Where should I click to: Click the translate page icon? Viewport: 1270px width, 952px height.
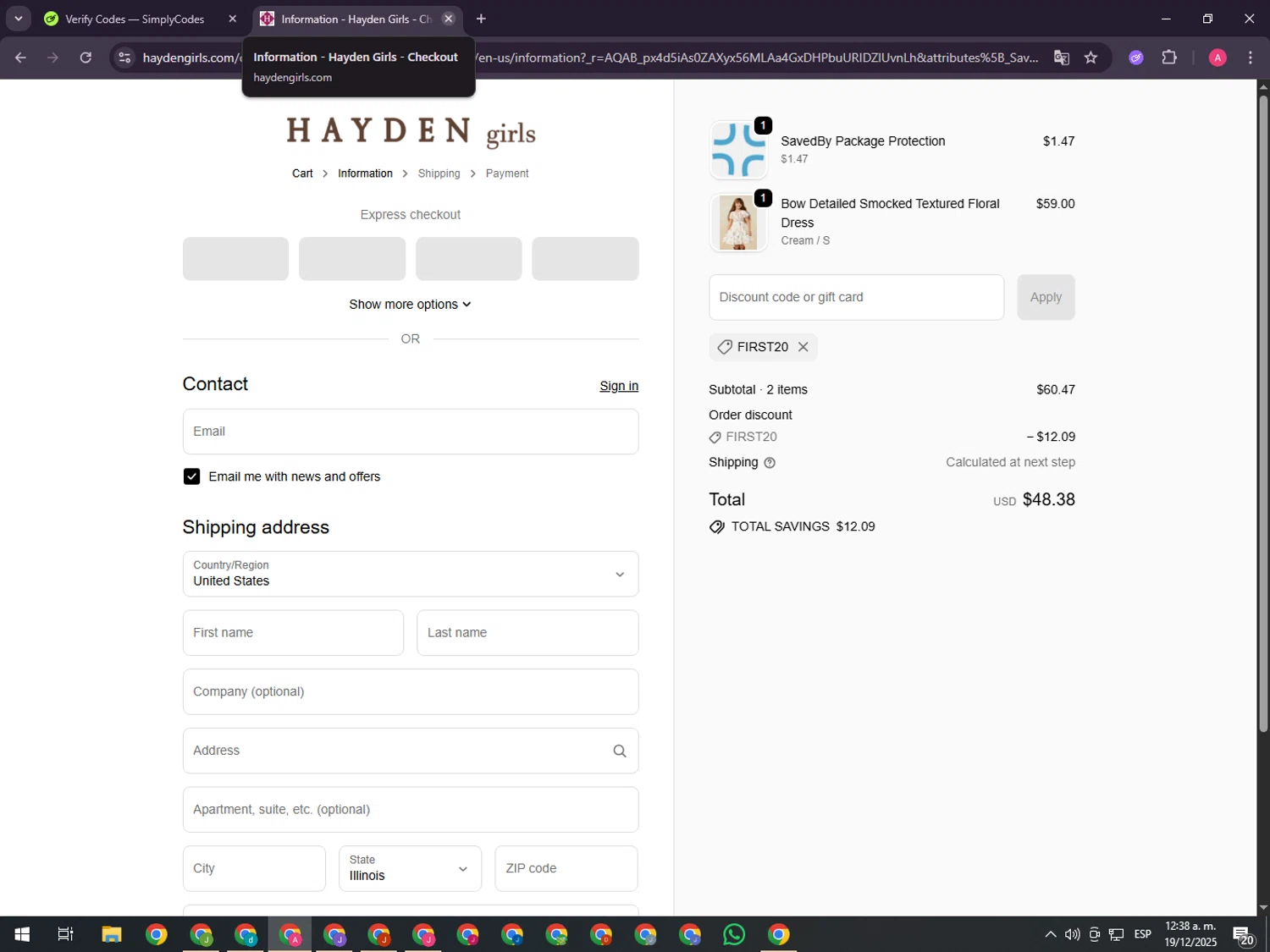point(1061,58)
